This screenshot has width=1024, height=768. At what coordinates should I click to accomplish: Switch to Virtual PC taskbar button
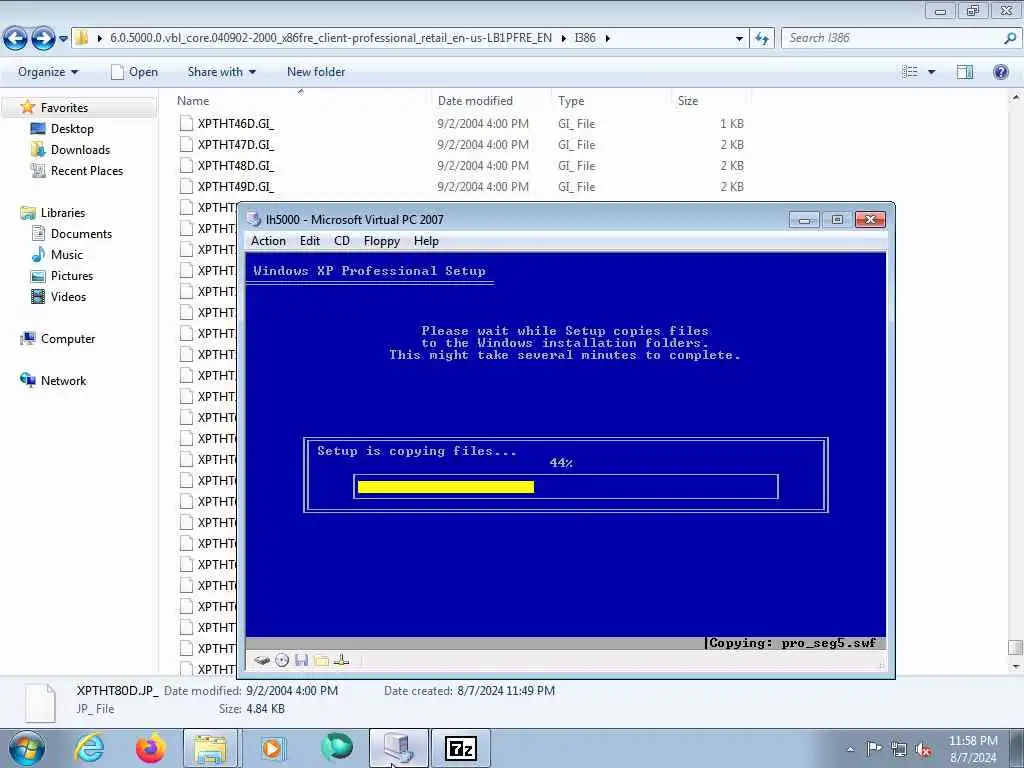(x=399, y=748)
